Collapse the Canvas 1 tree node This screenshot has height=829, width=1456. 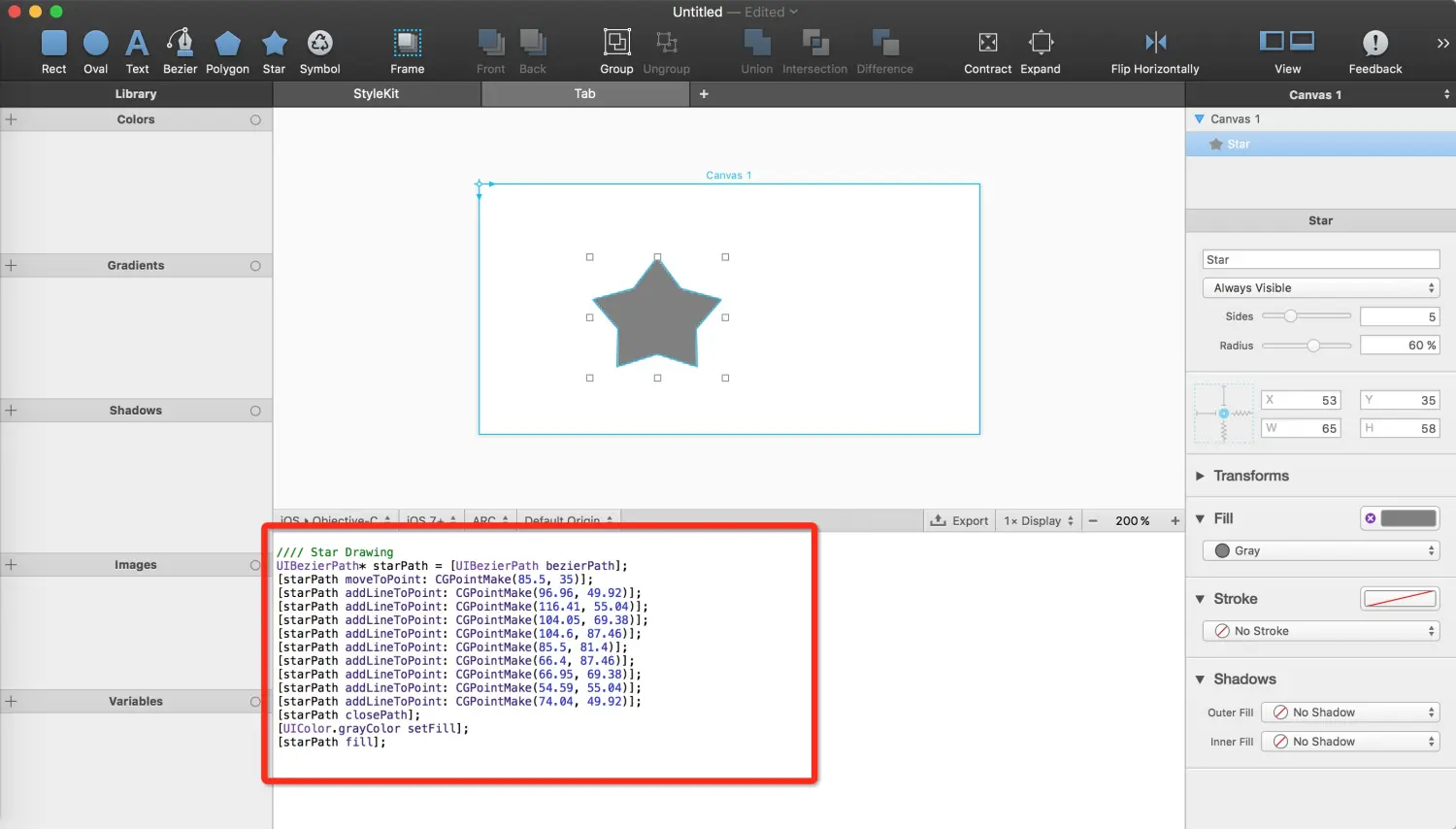pyautogui.click(x=1199, y=118)
